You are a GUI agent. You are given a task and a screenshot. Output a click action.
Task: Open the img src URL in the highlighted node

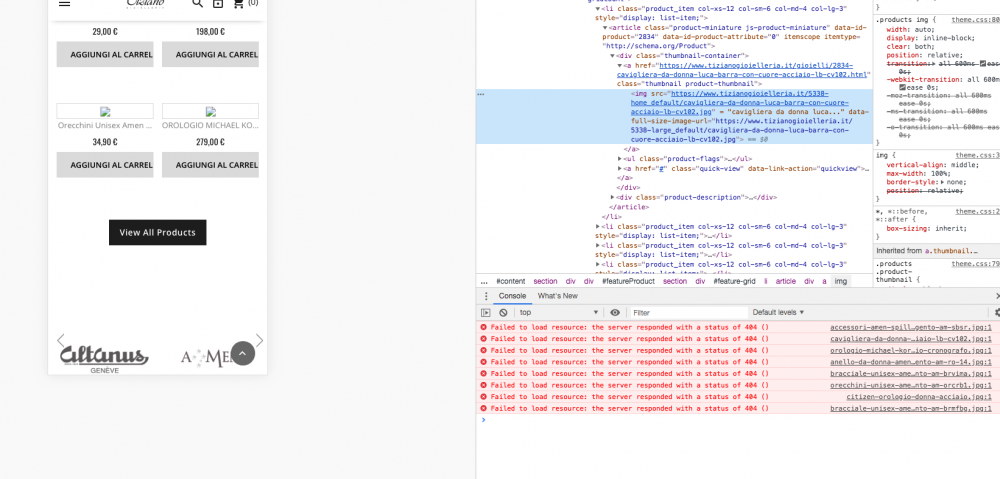pos(740,102)
